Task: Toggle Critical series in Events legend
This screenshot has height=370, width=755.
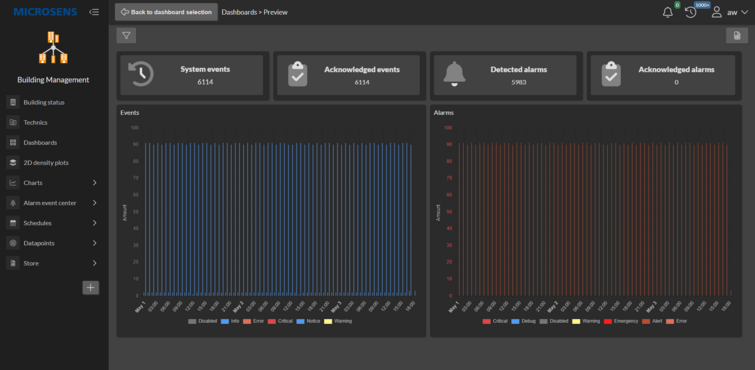Action: pos(280,321)
